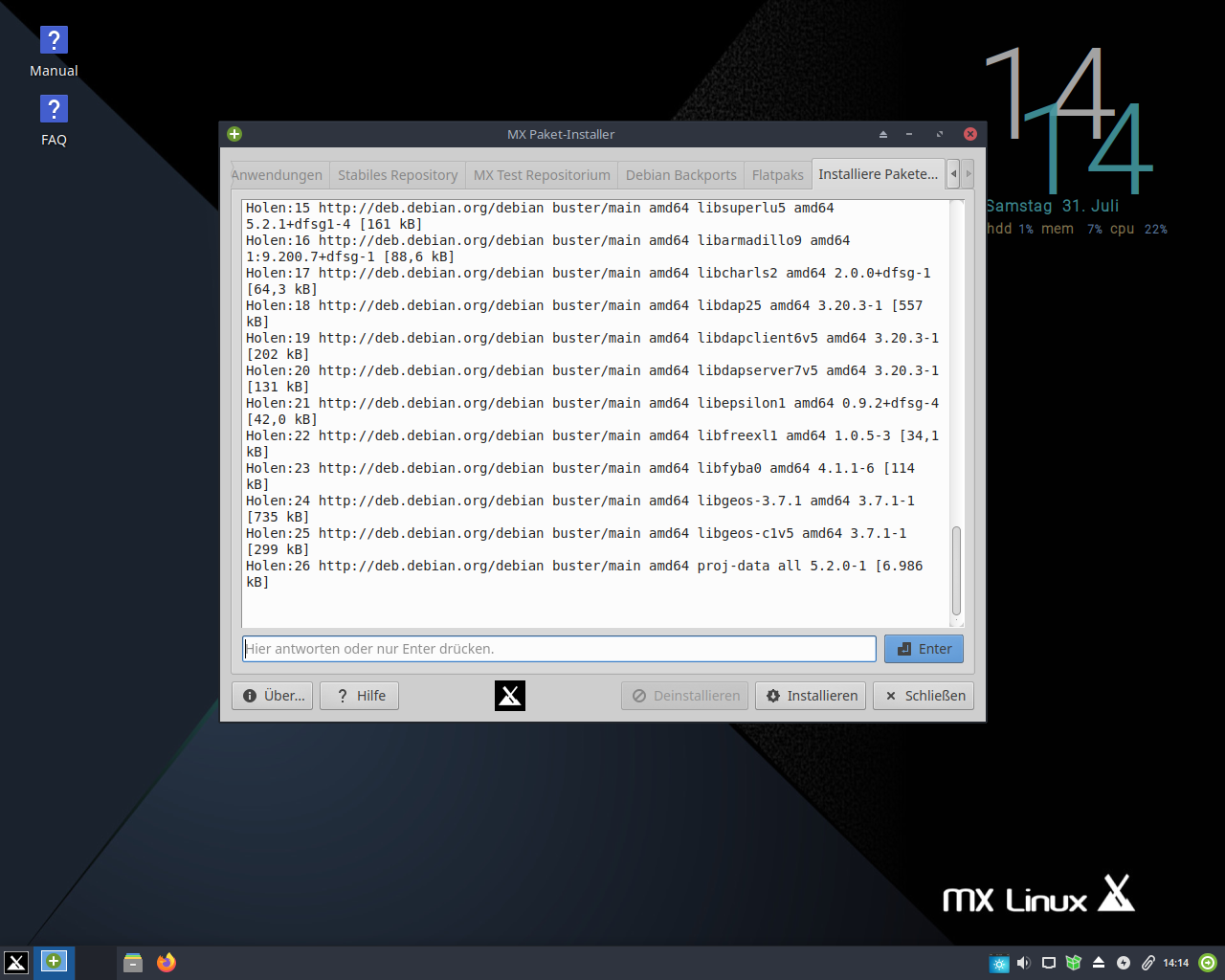Click the green package updater tray icon
Viewport: 1225px width, 980px height.
(1074, 963)
